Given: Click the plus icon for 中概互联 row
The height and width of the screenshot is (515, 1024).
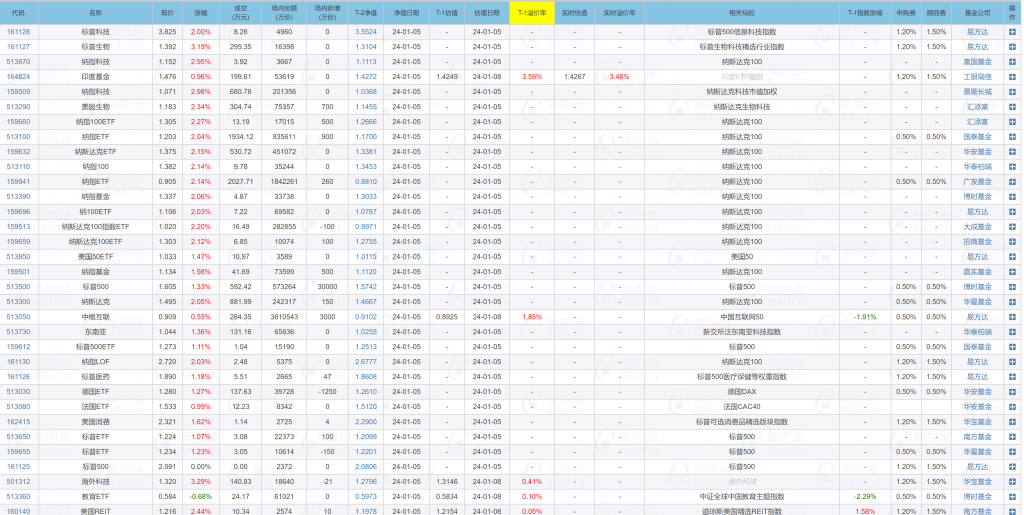Looking at the screenshot, I should pyautogui.click(x=1012, y=317).
